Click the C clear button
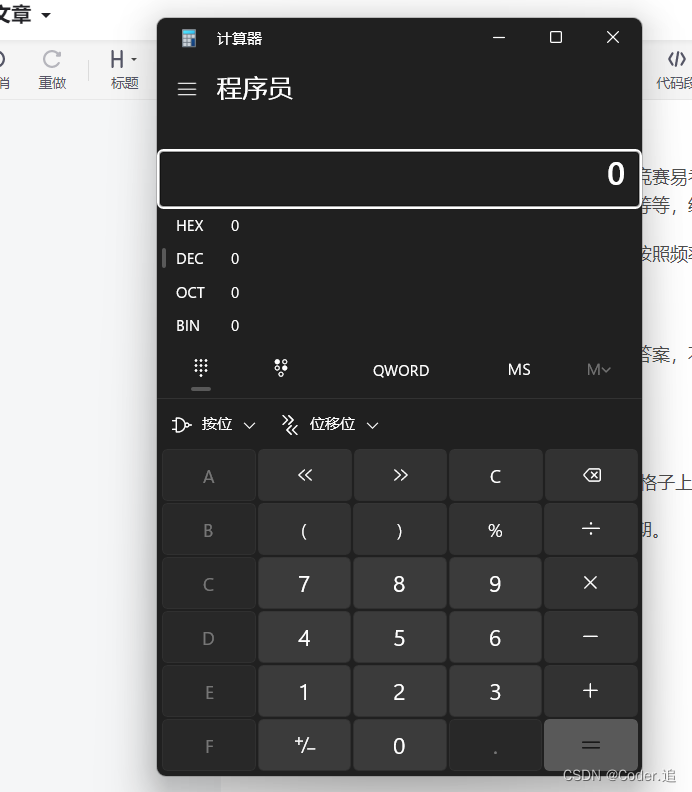Viewport: 692px width, 792px height. [496, 475]
